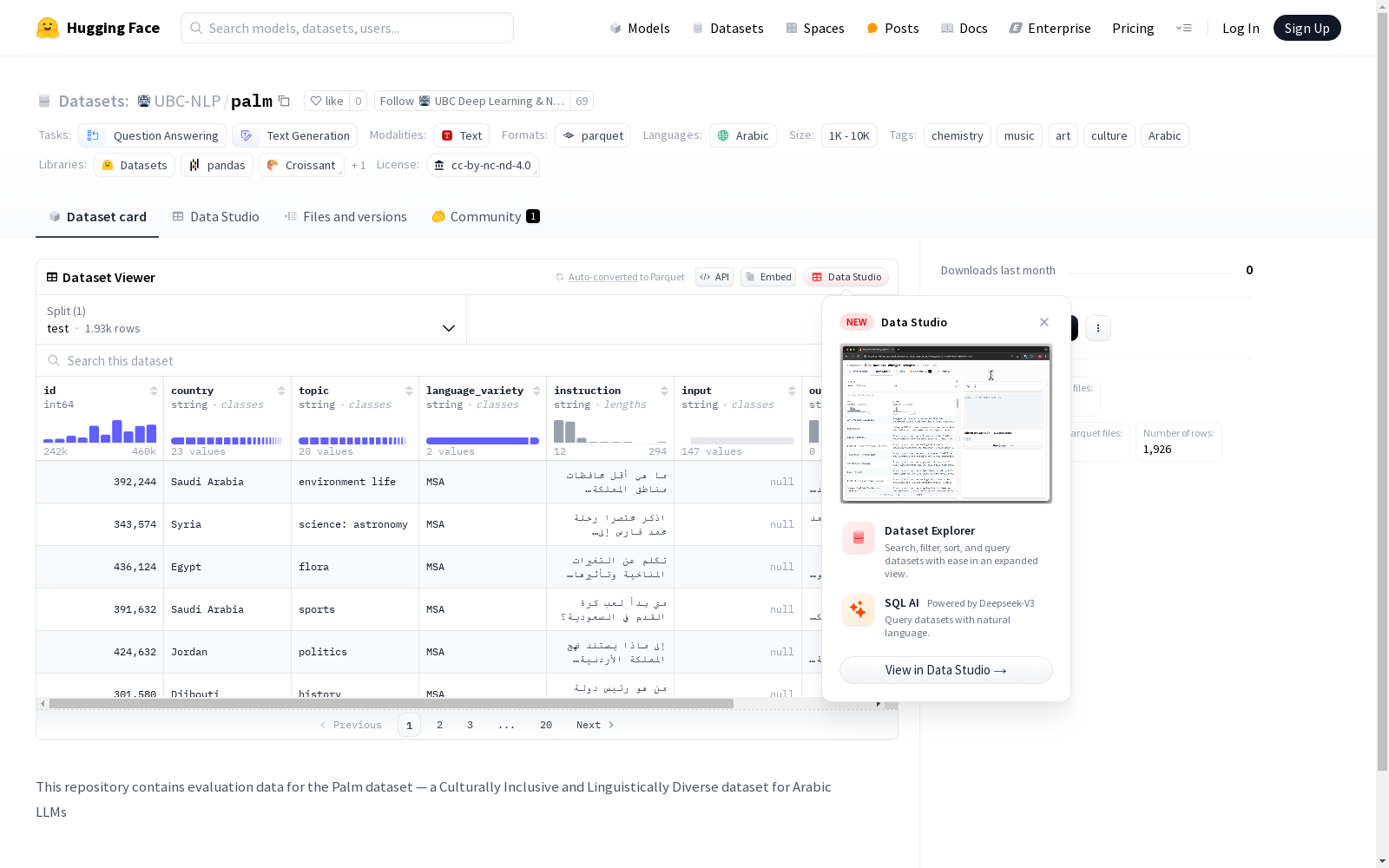View the 69 followers count
Viewport: 1389px width, 868px height.
[582, 101]
